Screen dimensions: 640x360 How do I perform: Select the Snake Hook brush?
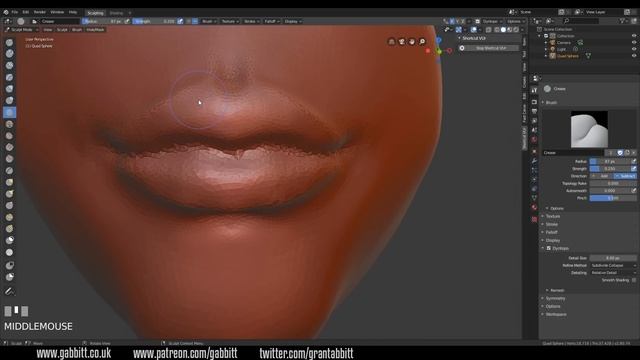pyautogui.click(x=9, y=193)
